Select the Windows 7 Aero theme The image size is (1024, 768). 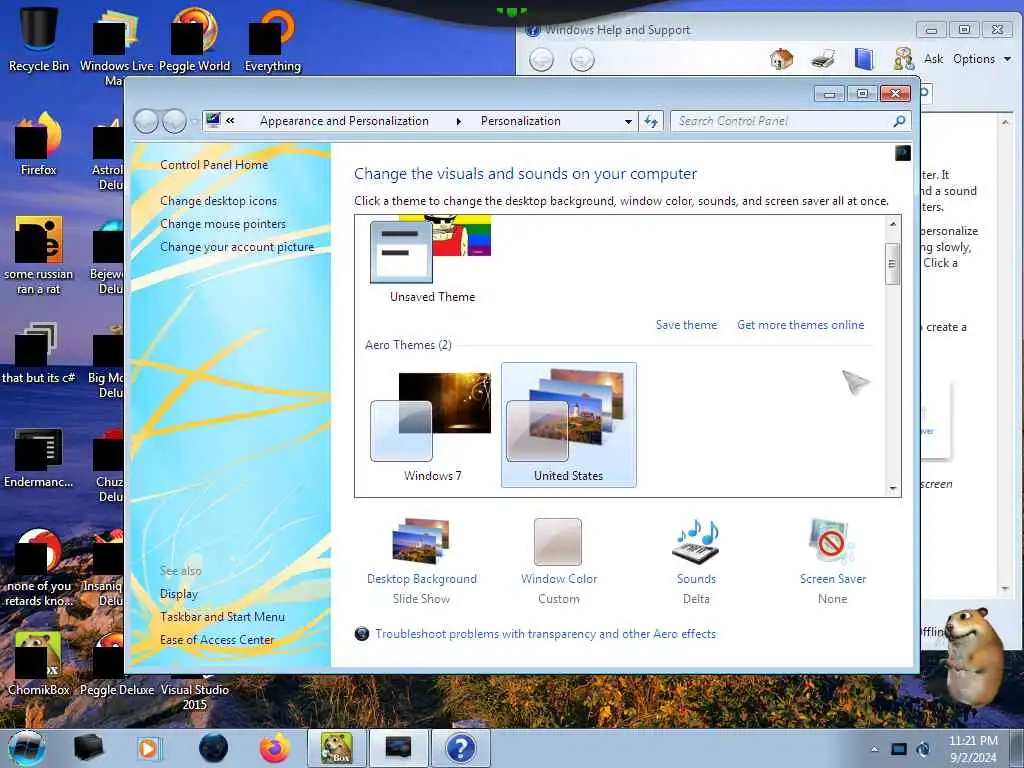click(x=432, y=425)
